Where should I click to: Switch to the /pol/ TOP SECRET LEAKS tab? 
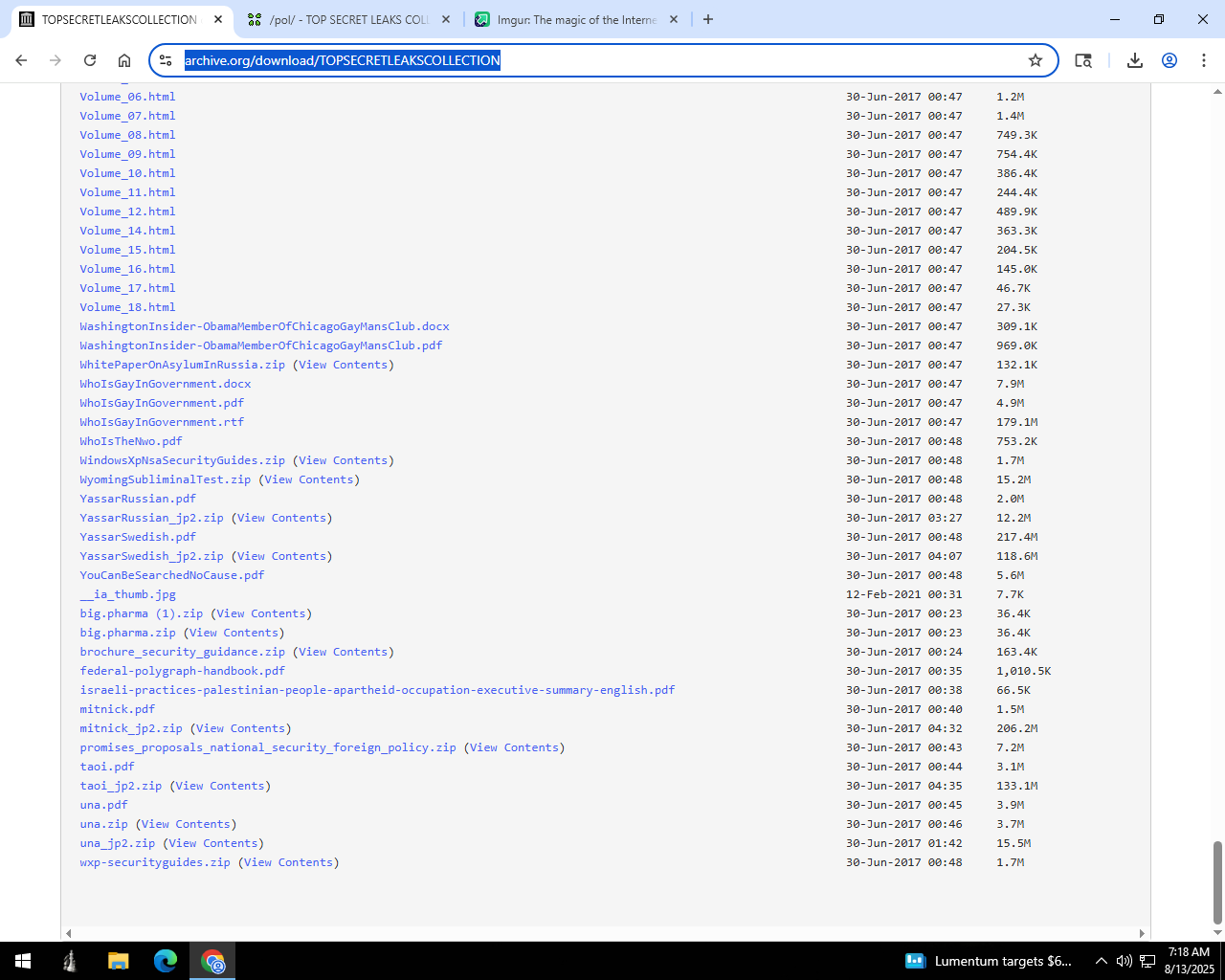point(349,19)
